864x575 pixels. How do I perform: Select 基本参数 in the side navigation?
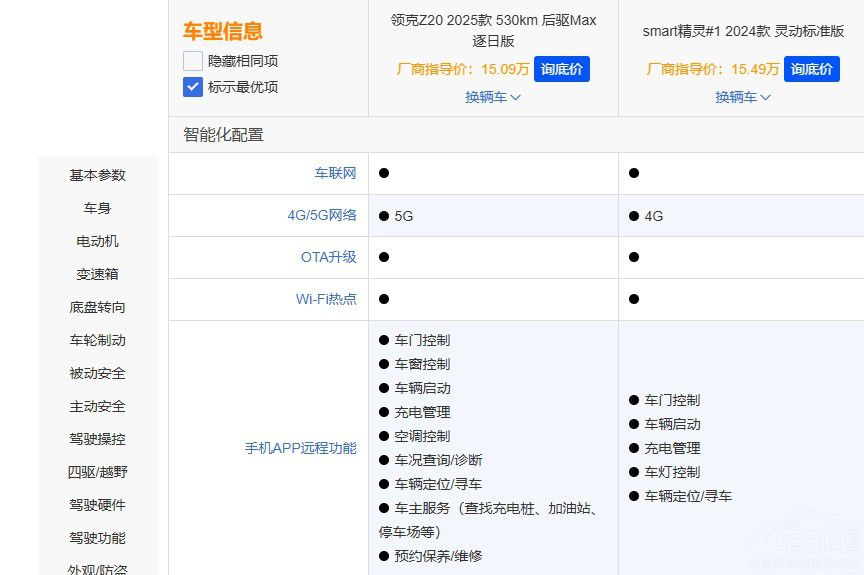[98, 175]
